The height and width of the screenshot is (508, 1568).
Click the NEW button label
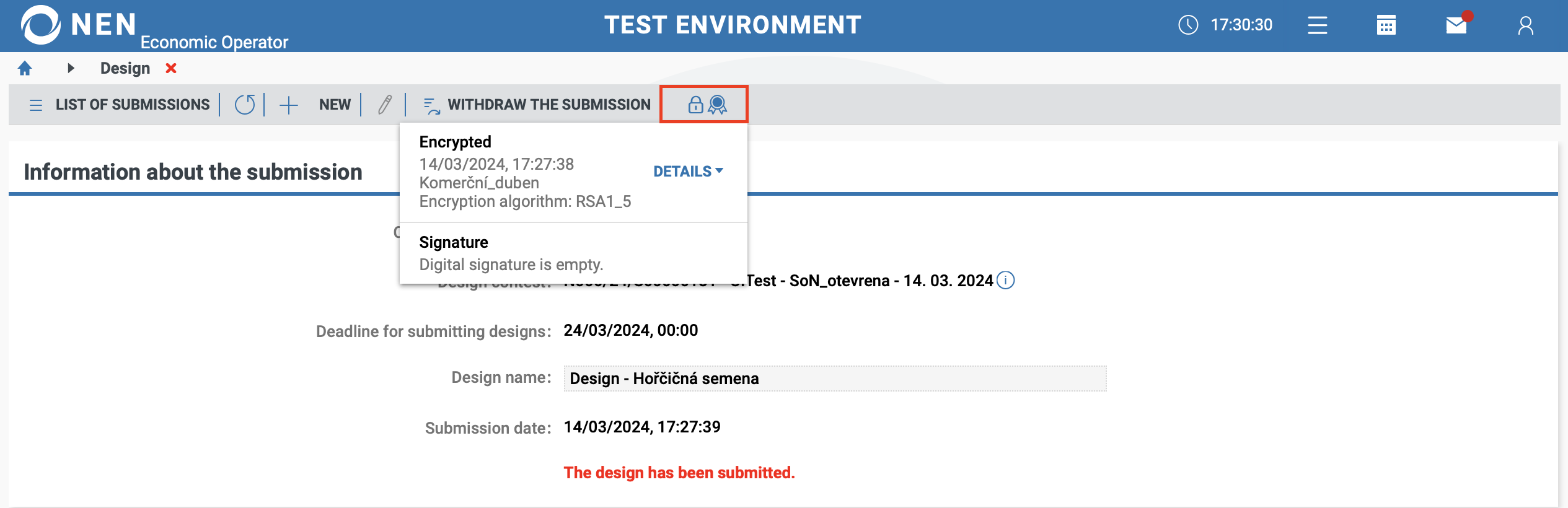coord(335,105)
